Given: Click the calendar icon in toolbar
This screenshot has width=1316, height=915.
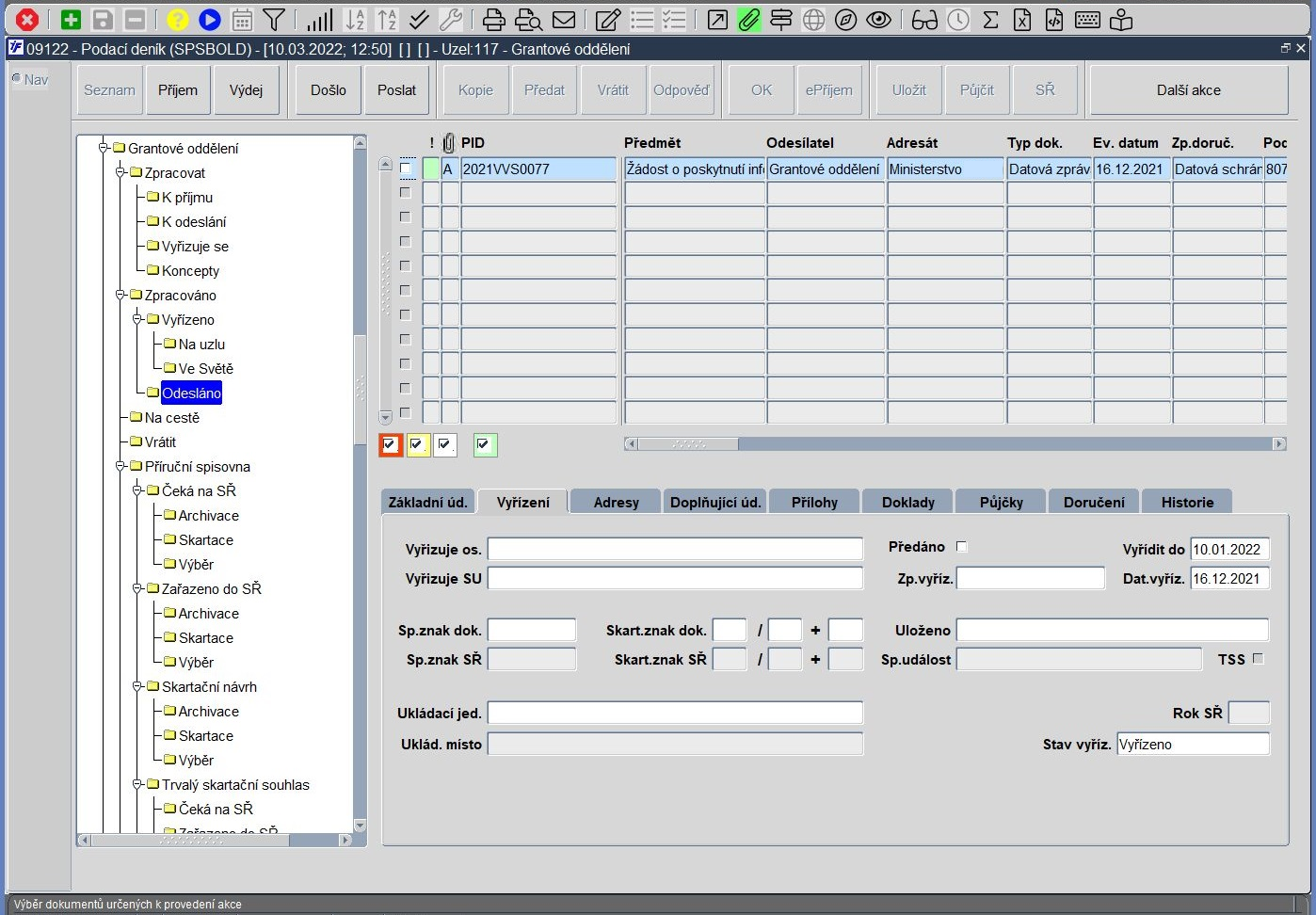Looking at the screenshot, I should pos(242,19).
